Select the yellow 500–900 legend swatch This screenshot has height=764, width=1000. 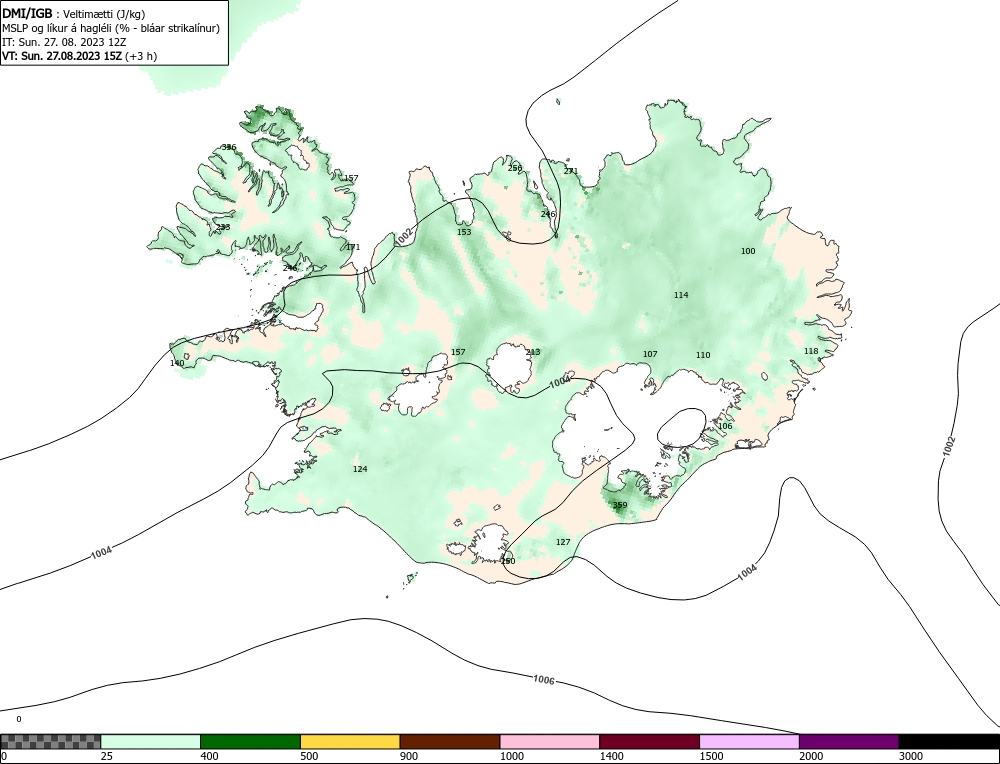click(350, 741)
